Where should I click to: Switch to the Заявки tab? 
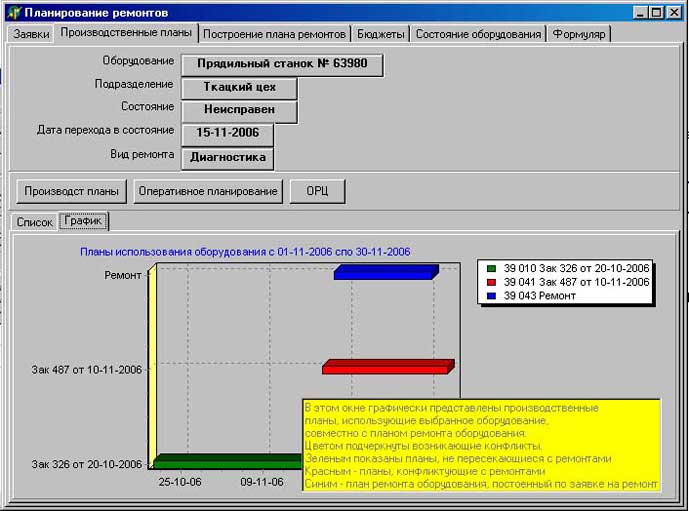coord(31,34)
